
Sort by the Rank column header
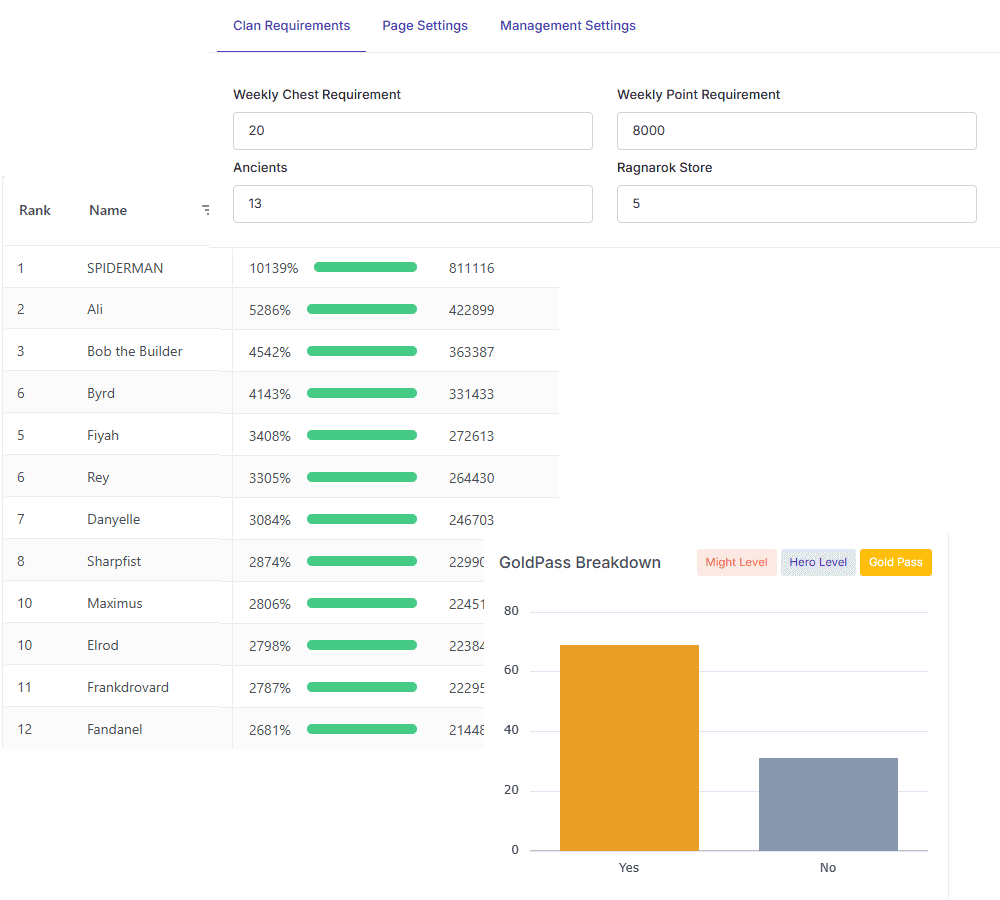[34, 210]
